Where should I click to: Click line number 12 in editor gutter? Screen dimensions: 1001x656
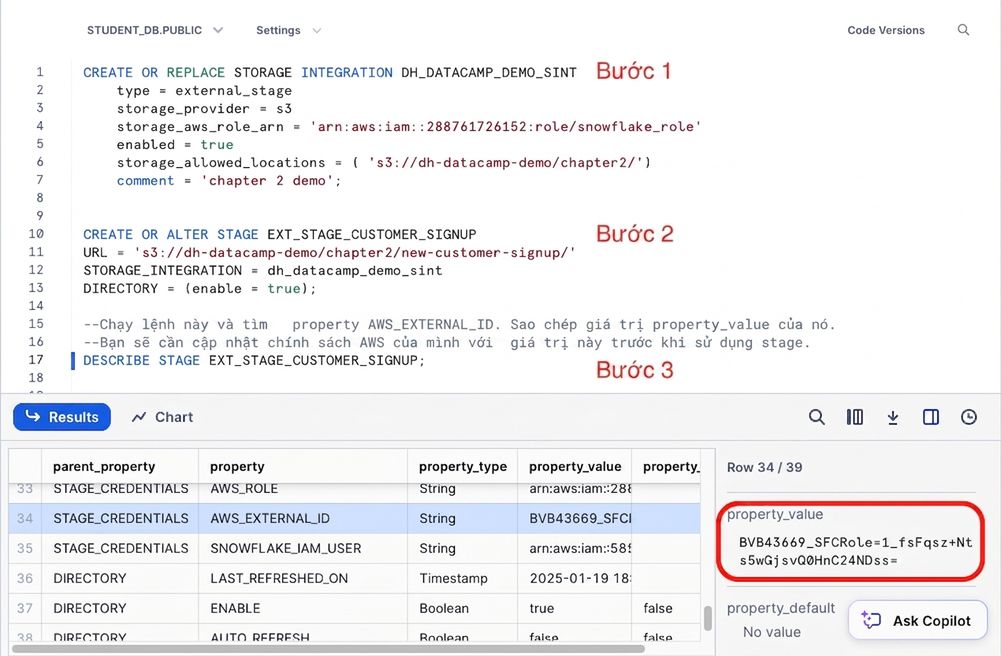(x=36, y=270)
